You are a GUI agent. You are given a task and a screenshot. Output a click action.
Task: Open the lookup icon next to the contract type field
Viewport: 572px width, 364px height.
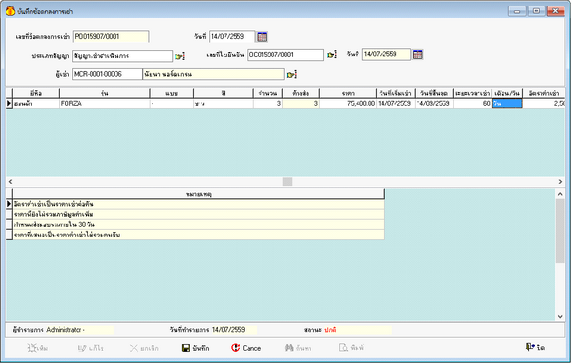pyautogui.click(x=180, y=56)
